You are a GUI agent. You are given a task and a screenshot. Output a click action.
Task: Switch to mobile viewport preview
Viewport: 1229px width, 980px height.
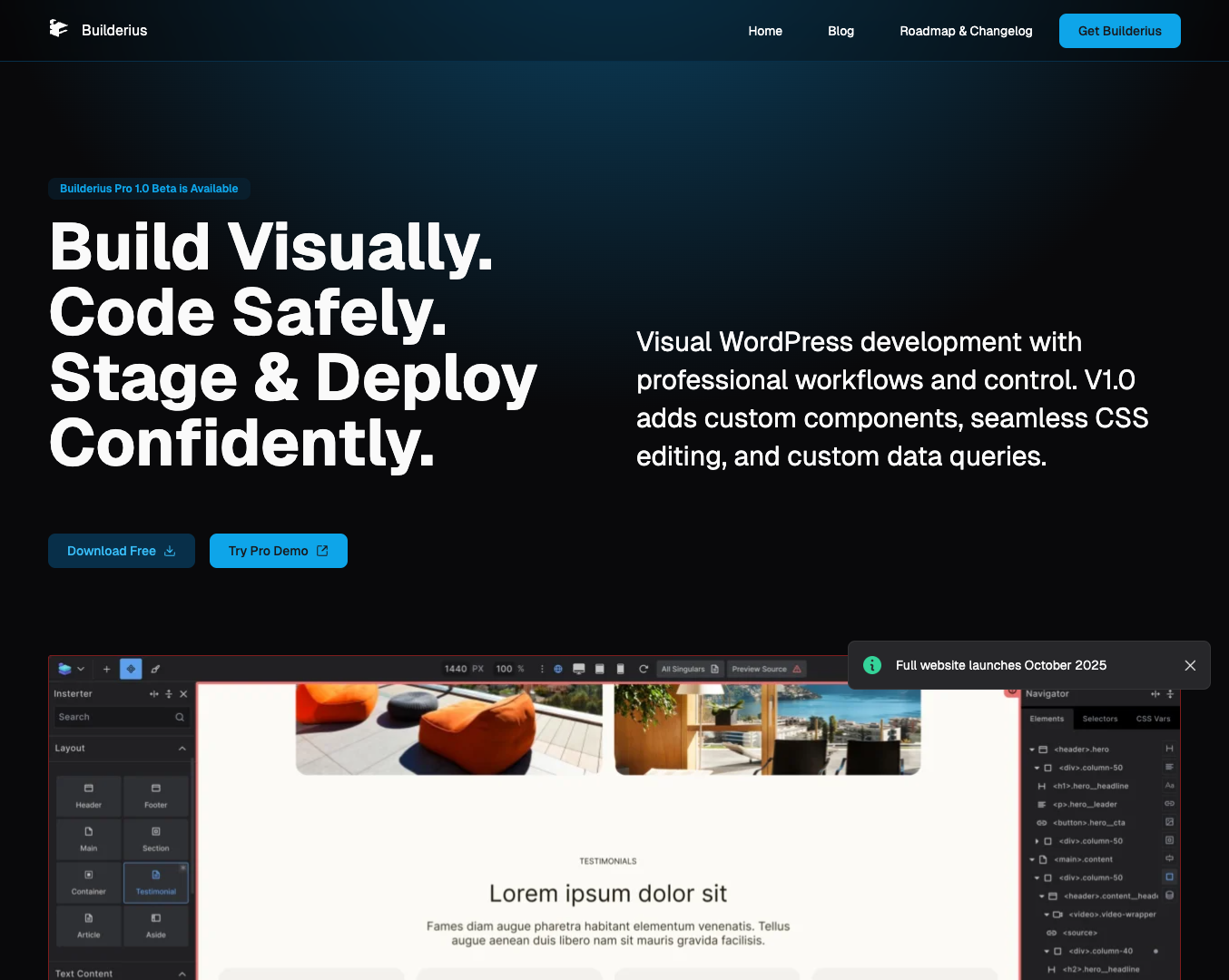click(x=619, y=668)
